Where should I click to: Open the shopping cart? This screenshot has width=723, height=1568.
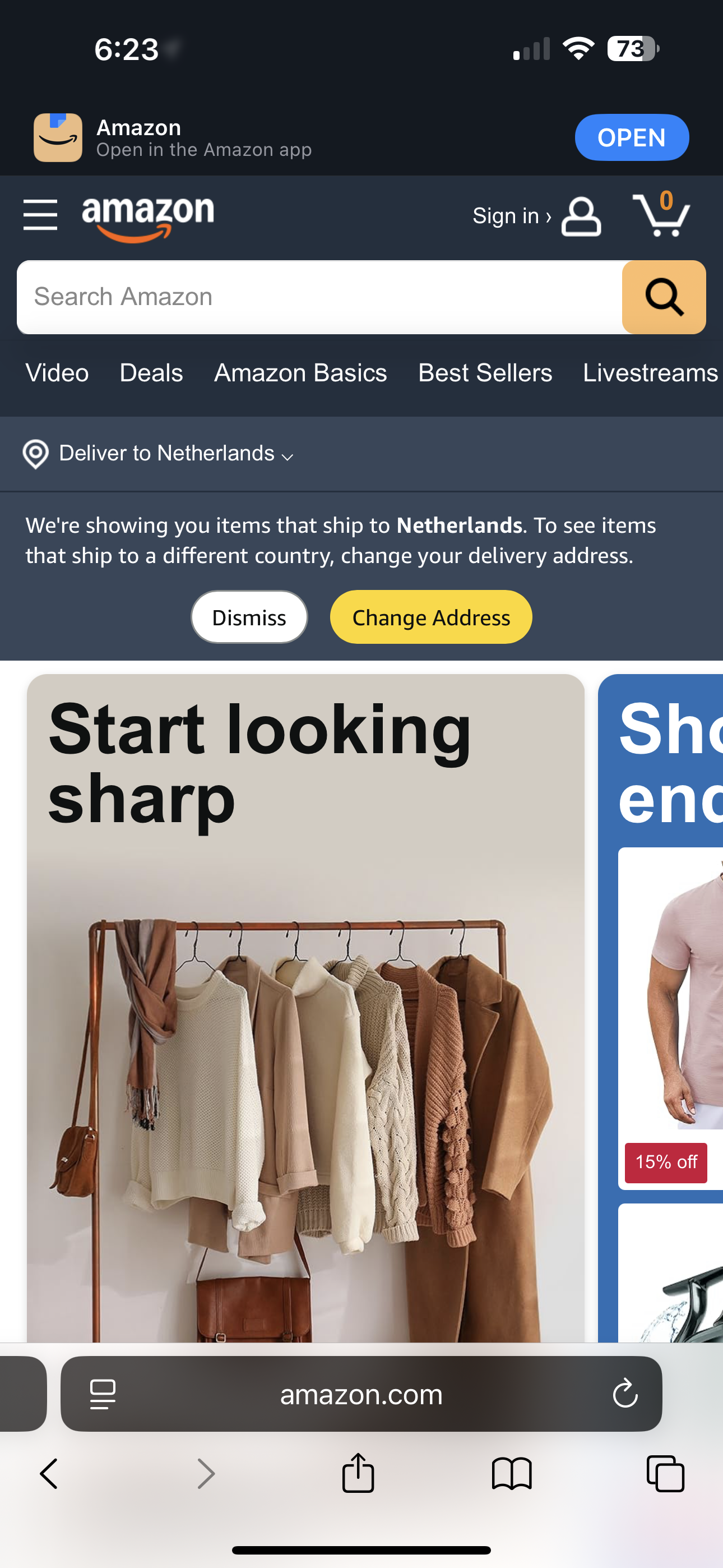tap(661, 214)
